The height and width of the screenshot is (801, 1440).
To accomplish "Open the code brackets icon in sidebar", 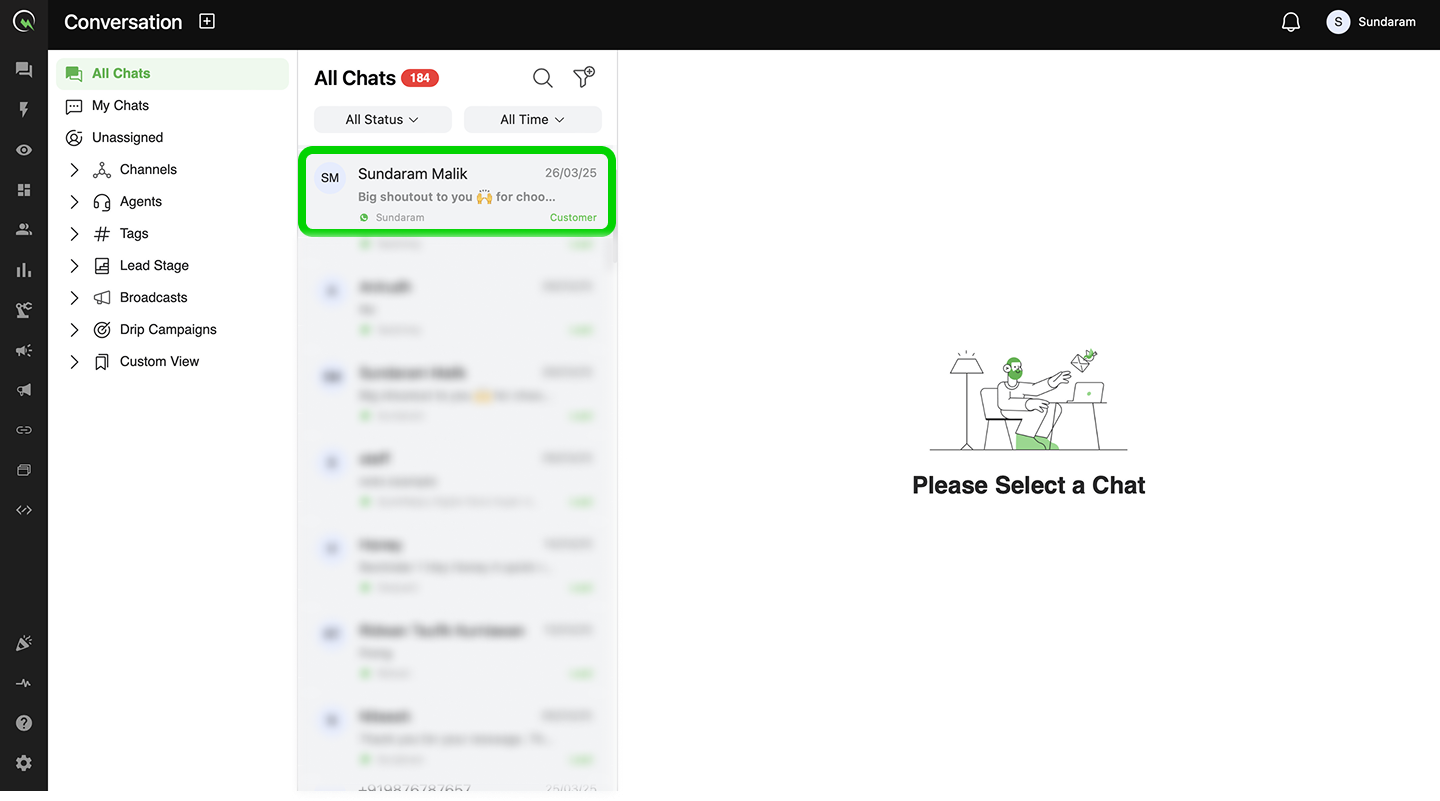I will click(x=24, y=510).
